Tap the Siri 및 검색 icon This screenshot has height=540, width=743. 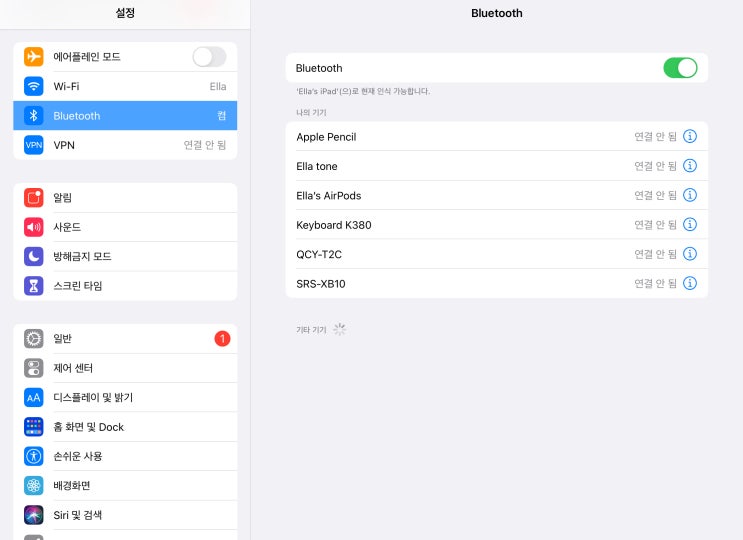(34, 515)
